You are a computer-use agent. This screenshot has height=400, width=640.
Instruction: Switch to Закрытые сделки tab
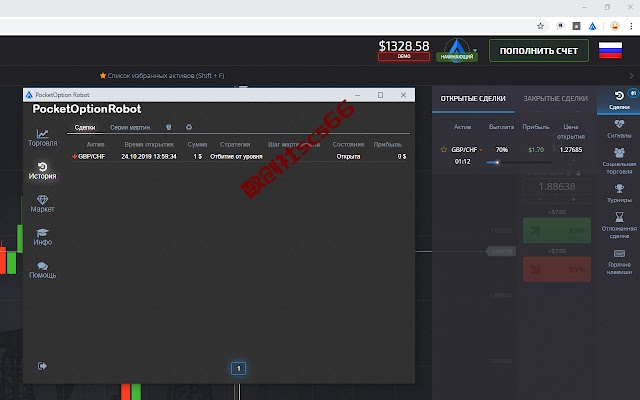(556, 99)
